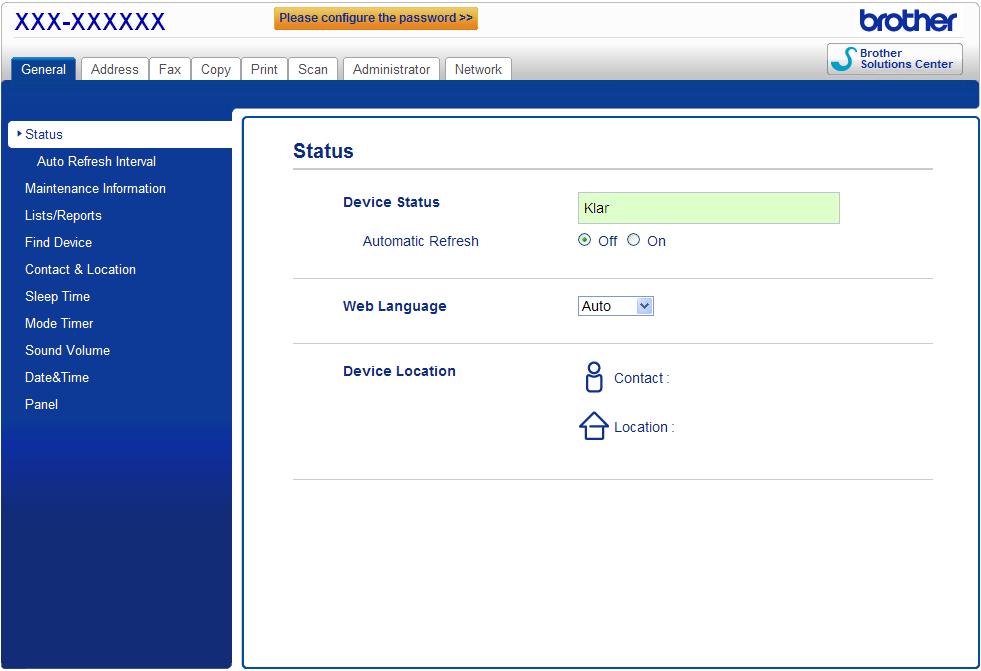Viewport: 981px width, 671px height.
Task: Click the Klar device status field
Action: point(708,208)
